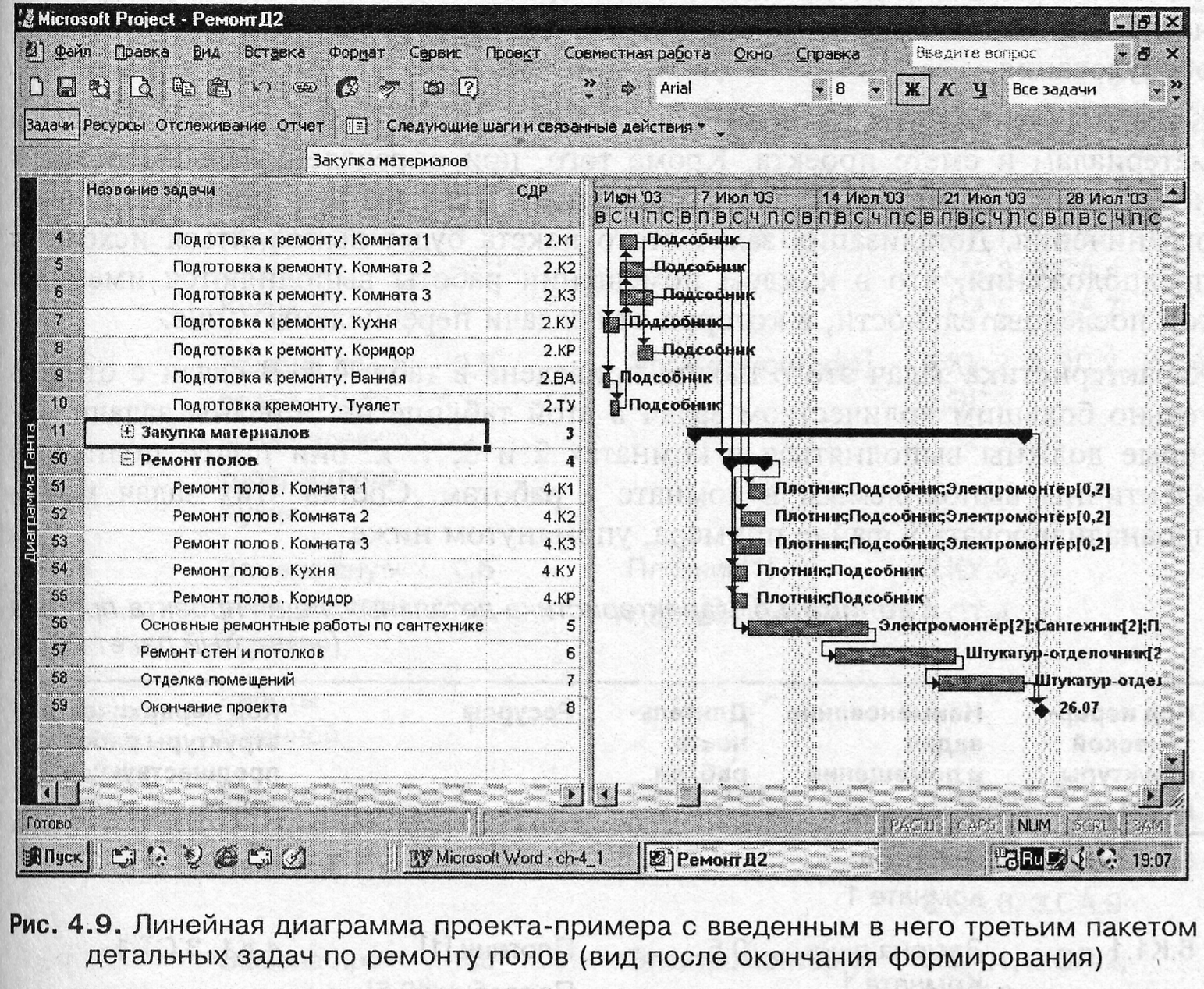
Task: Collapse the 'Ремонт полов' summary task
Action: (x=127, y=460)
